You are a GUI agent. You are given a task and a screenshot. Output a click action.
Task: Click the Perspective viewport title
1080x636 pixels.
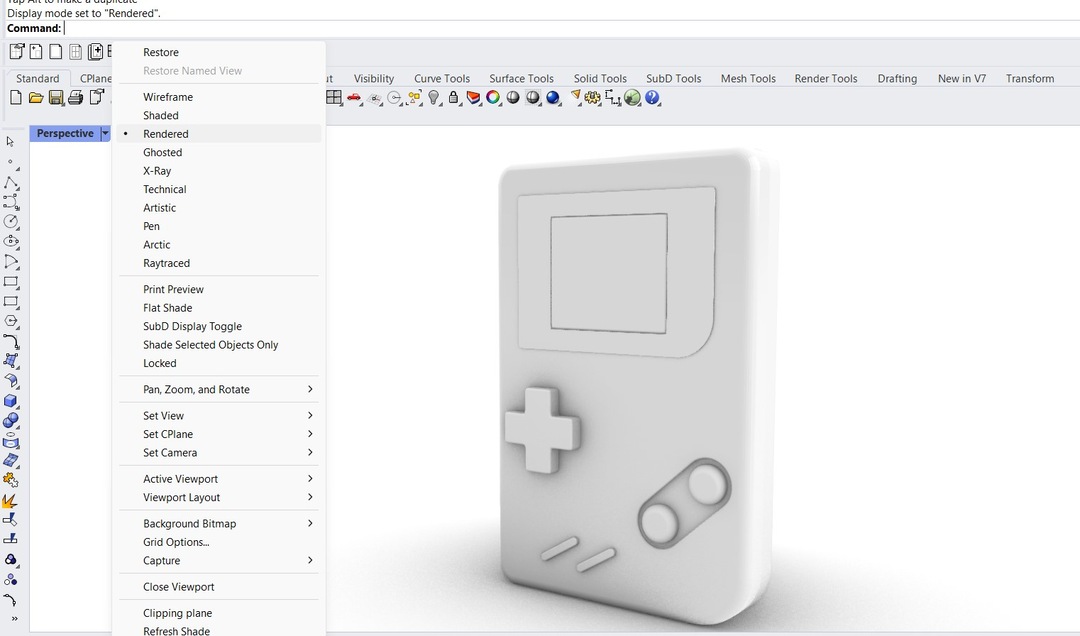coord(65,134)
